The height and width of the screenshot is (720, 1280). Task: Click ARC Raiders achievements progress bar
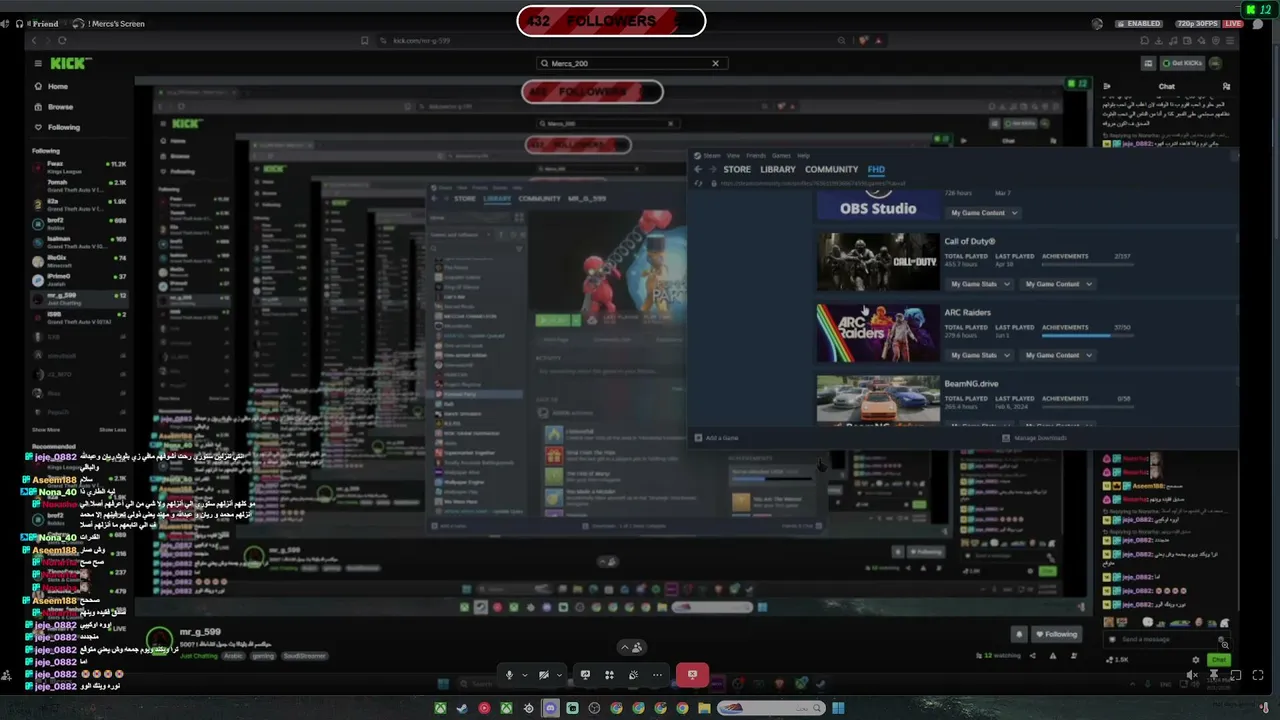tap(1086, 336)
